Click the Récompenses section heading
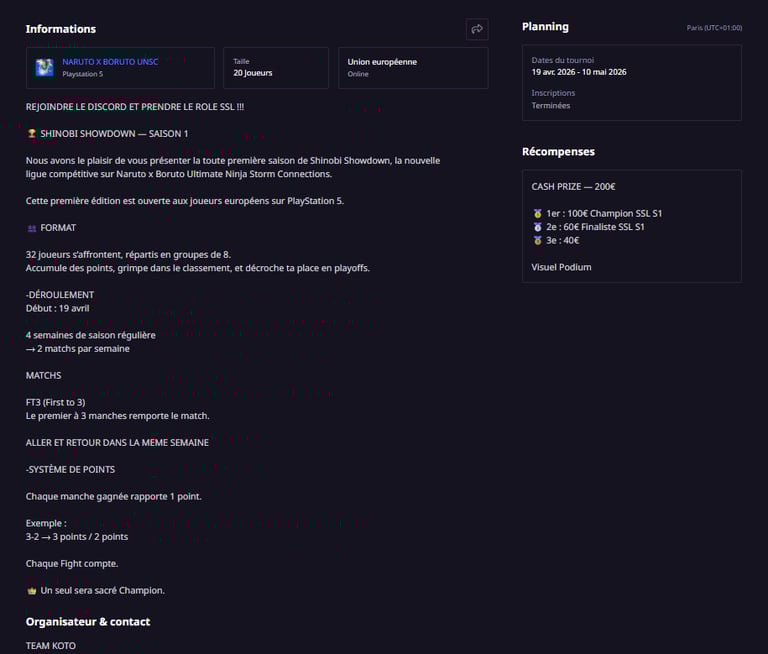The width and height of the screenshot is (768, 654). [x=558, y=152]
